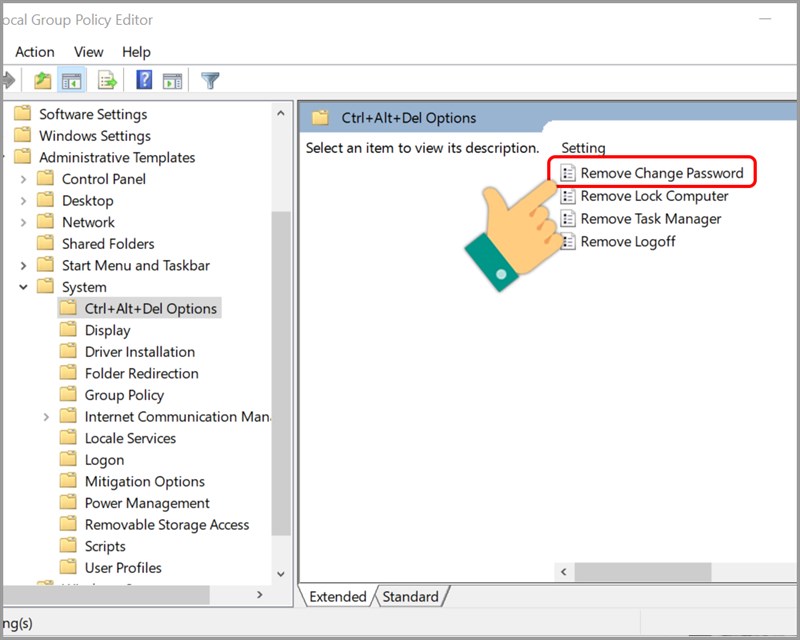The image size is (800, 640).
Task: Click the Setting column header
Action: (583, 148)
